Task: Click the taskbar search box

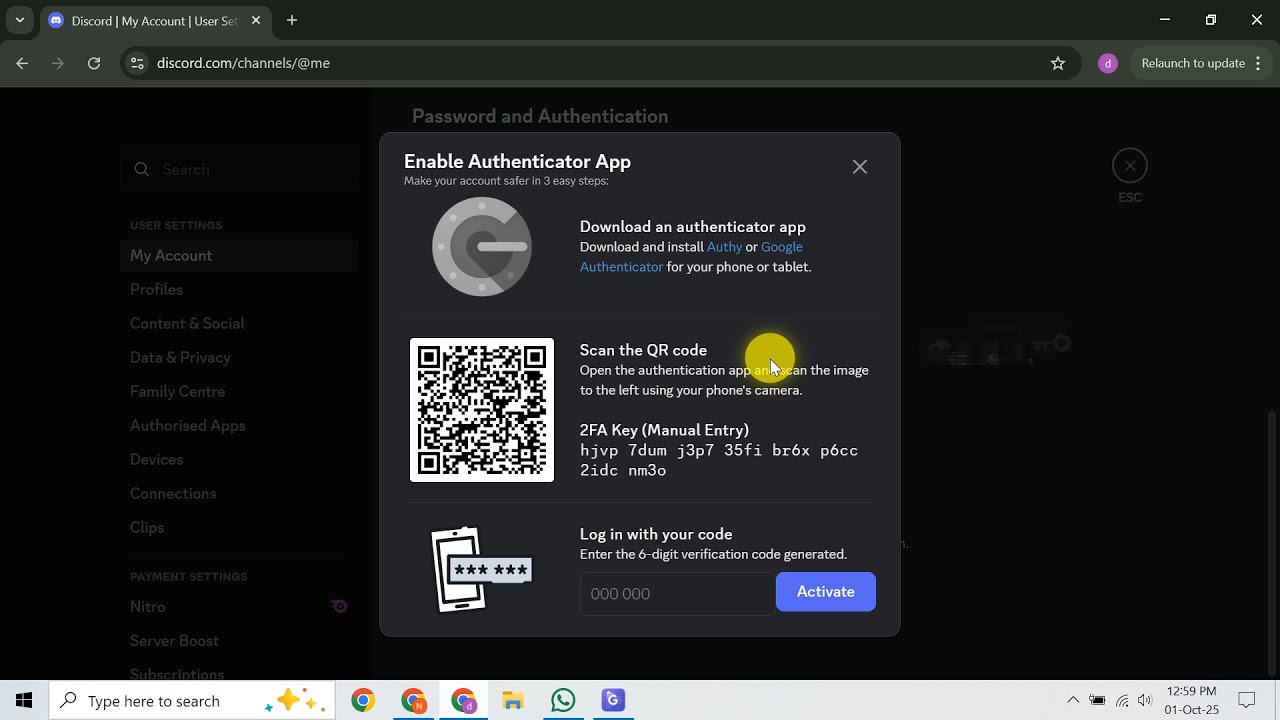Action: (190, 701)
